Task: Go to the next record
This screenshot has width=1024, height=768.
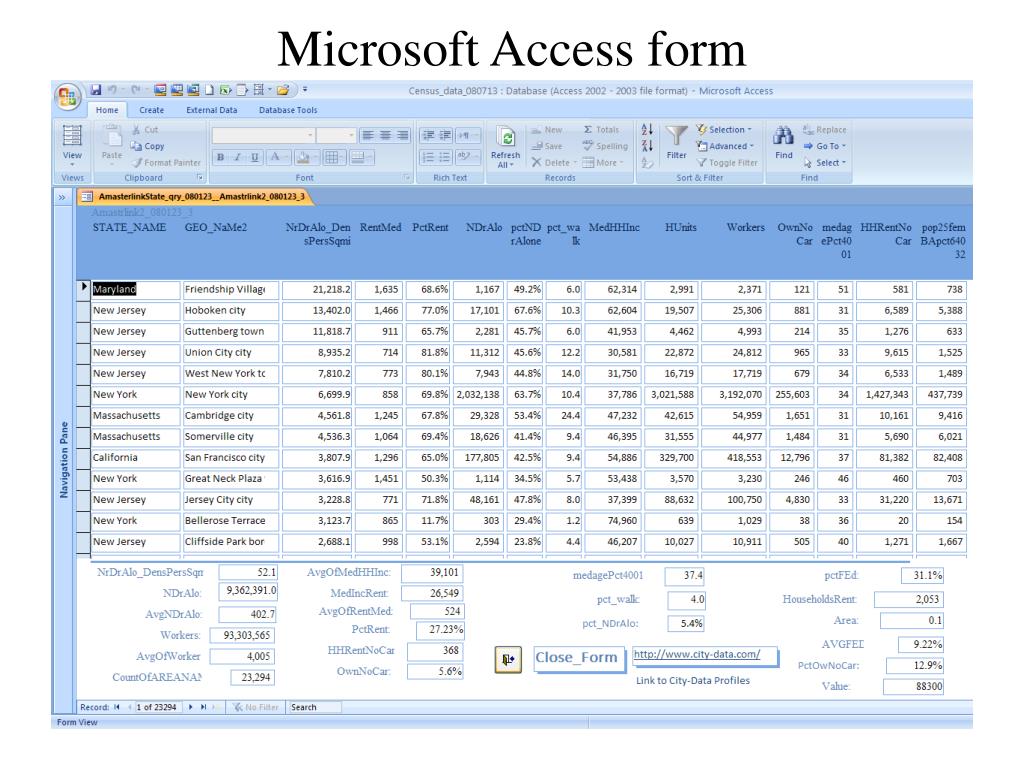Action: pyautogui.click(x=191, y=707)
